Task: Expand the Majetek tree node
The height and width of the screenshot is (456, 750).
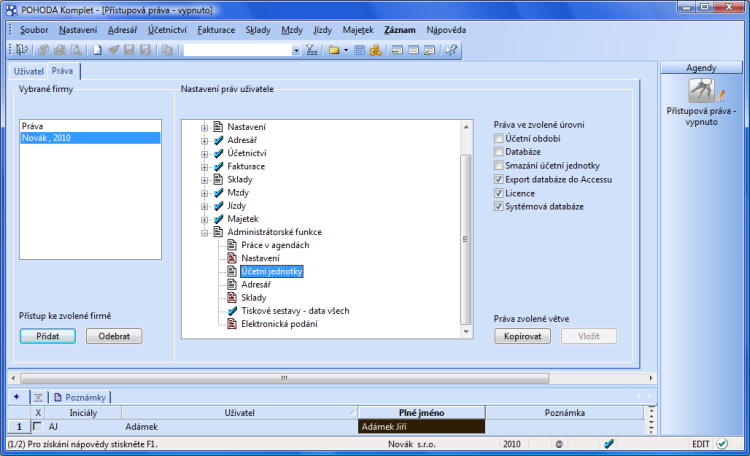Action: (204, 220)
